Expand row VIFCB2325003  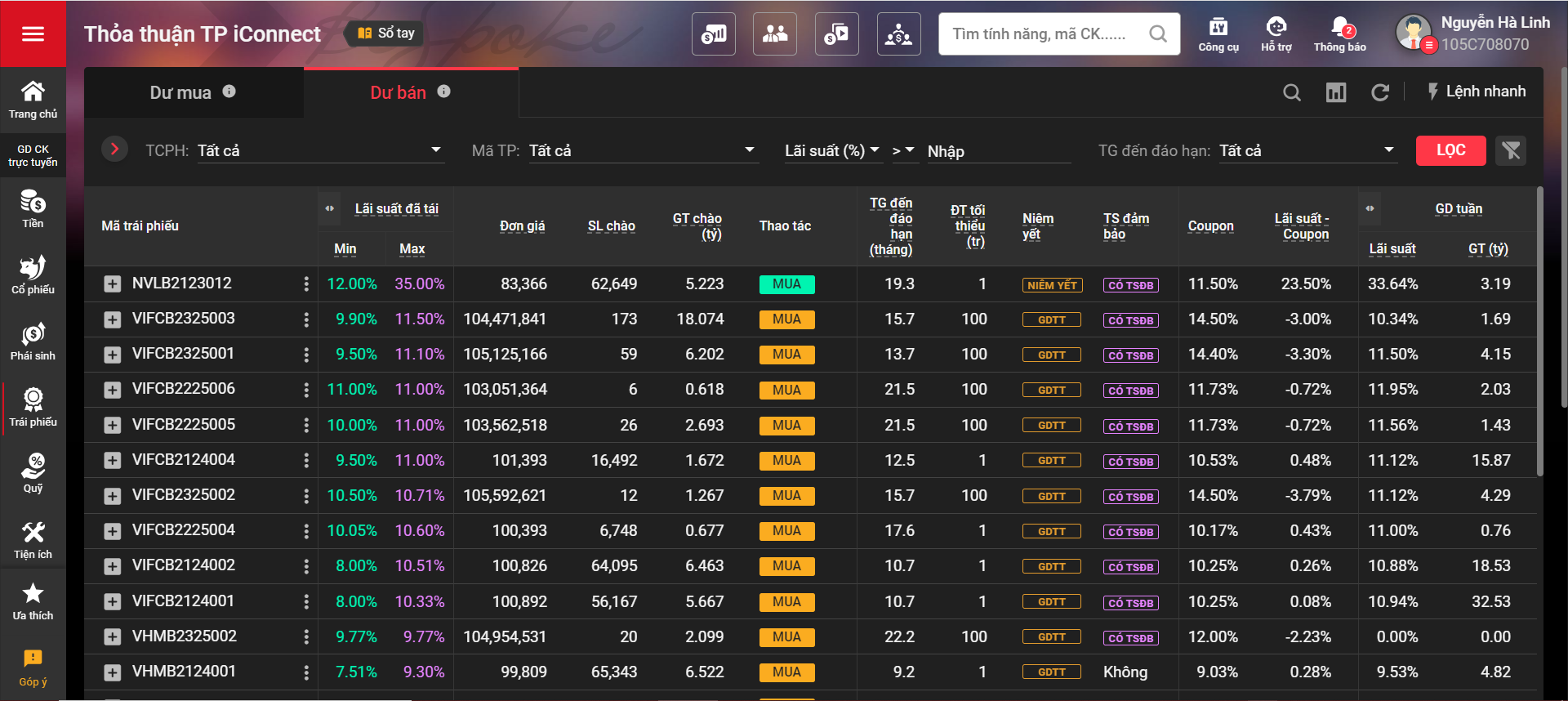113,319
